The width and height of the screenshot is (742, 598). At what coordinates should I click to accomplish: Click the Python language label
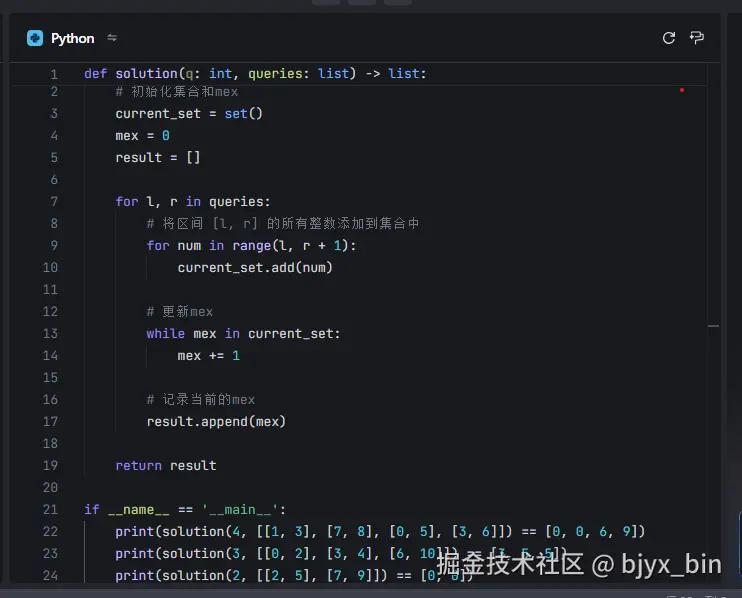pyautogui.click(x=72, y=38)
